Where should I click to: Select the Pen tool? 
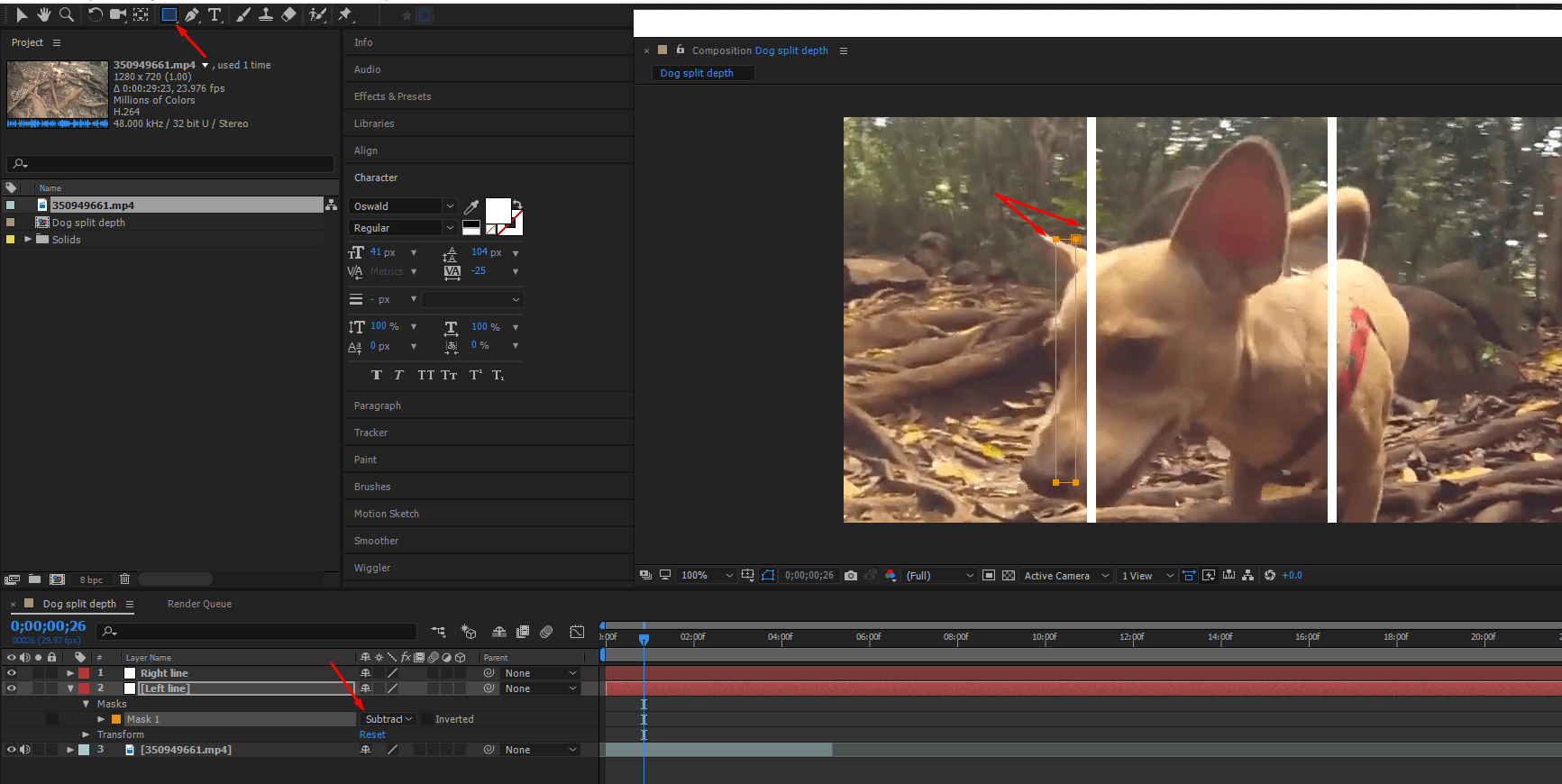pos(192,14)
